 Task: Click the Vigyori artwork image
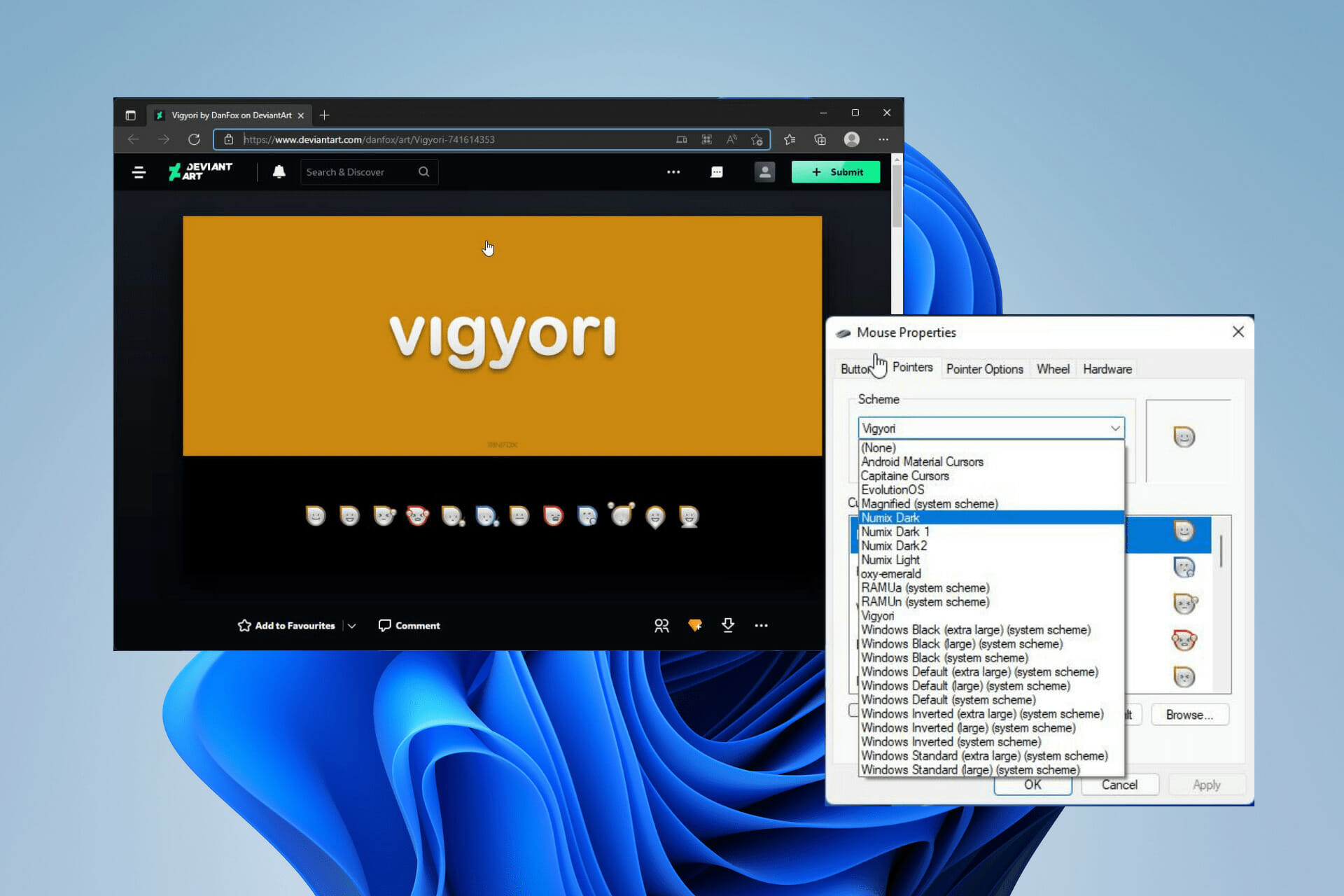(503, 336)
